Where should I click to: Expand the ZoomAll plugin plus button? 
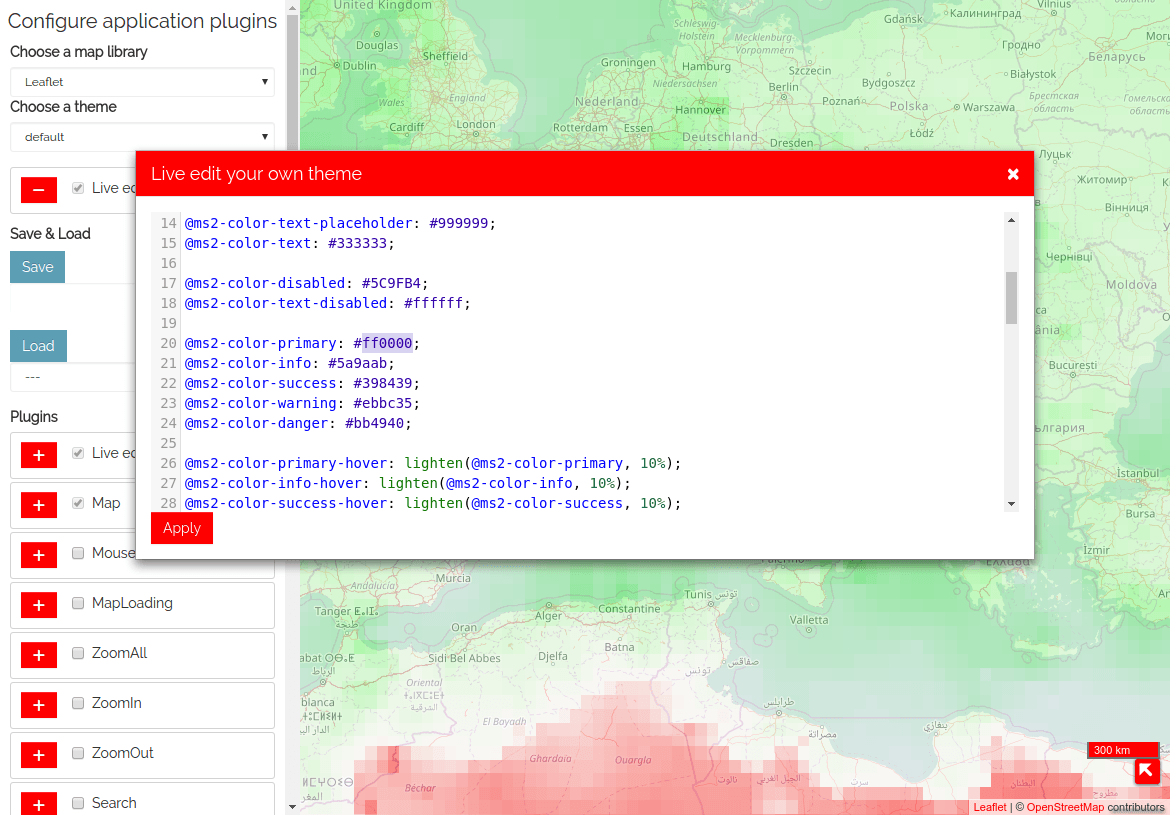(39, 655)
